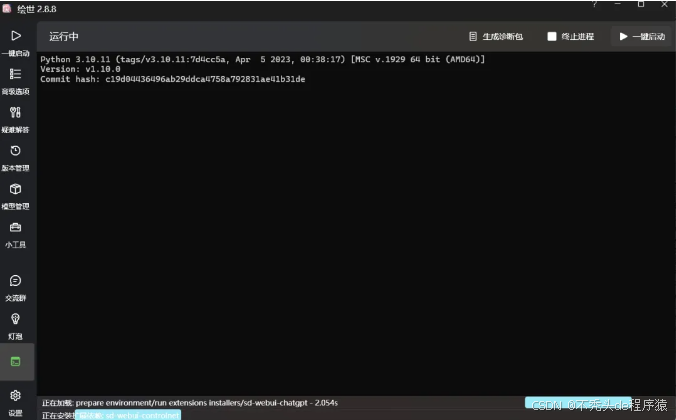This screenshot has width=676, height=420.
Task: Open 小工具 toolbox page
Action: 16,235
